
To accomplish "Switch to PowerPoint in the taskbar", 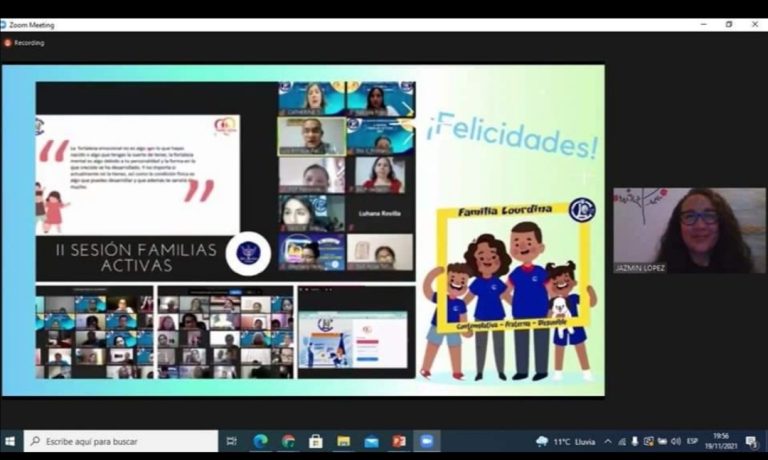I will click(399, 441).
